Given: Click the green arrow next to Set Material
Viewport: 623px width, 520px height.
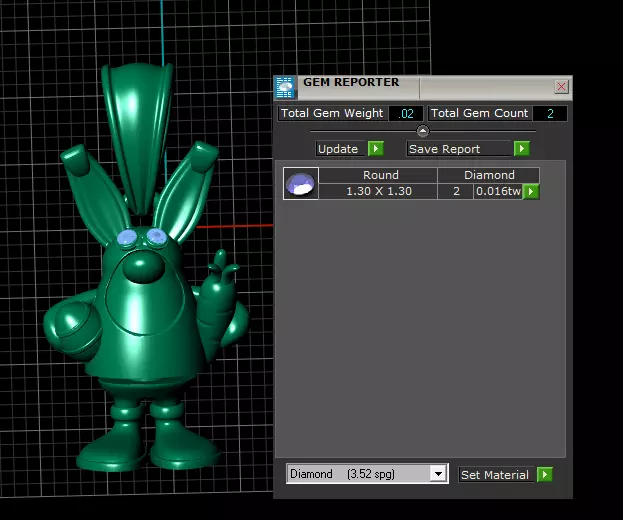Looking at the screenshot, I should pos(544,475).
